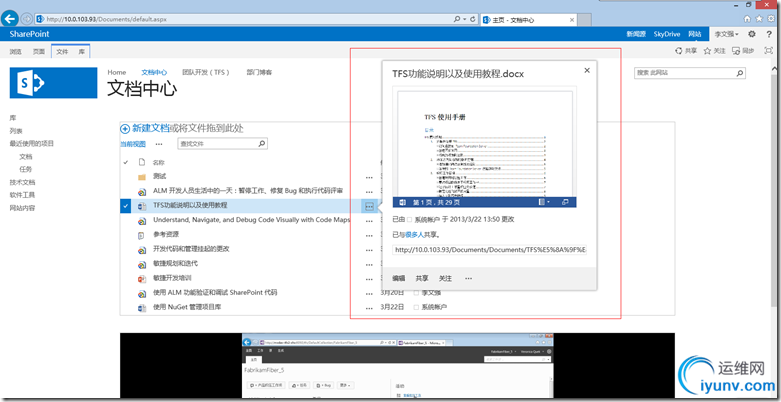The image size is (781, 402).
Task: Click 共享 in the callout footer
Action: coord(422,278)
